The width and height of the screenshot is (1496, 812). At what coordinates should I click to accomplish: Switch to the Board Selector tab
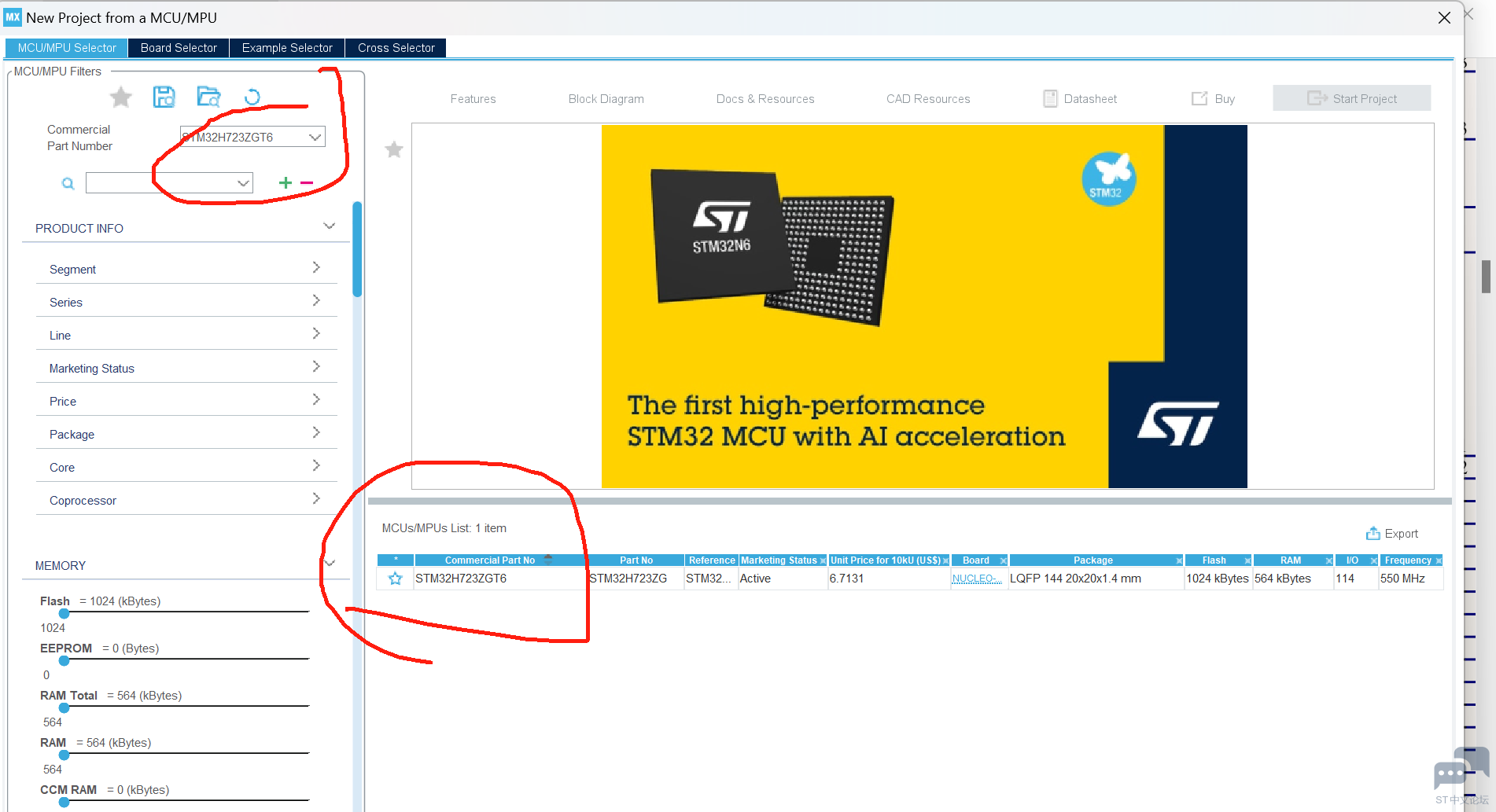pos(179,48)
